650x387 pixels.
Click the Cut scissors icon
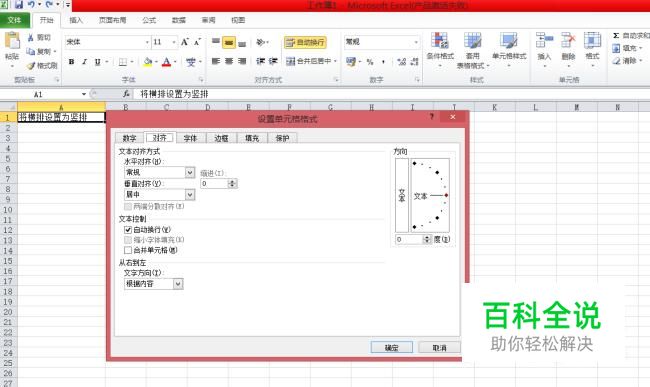click(x=30, y=38)
